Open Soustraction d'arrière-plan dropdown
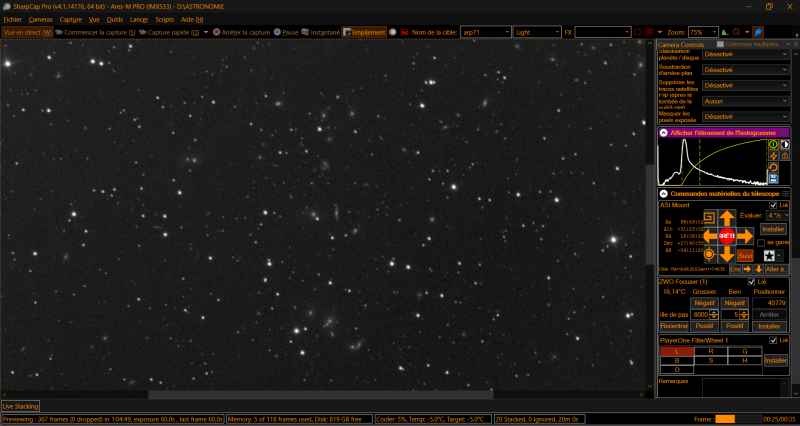This screenshot has height=426, width=800. (x=746, y=70)
